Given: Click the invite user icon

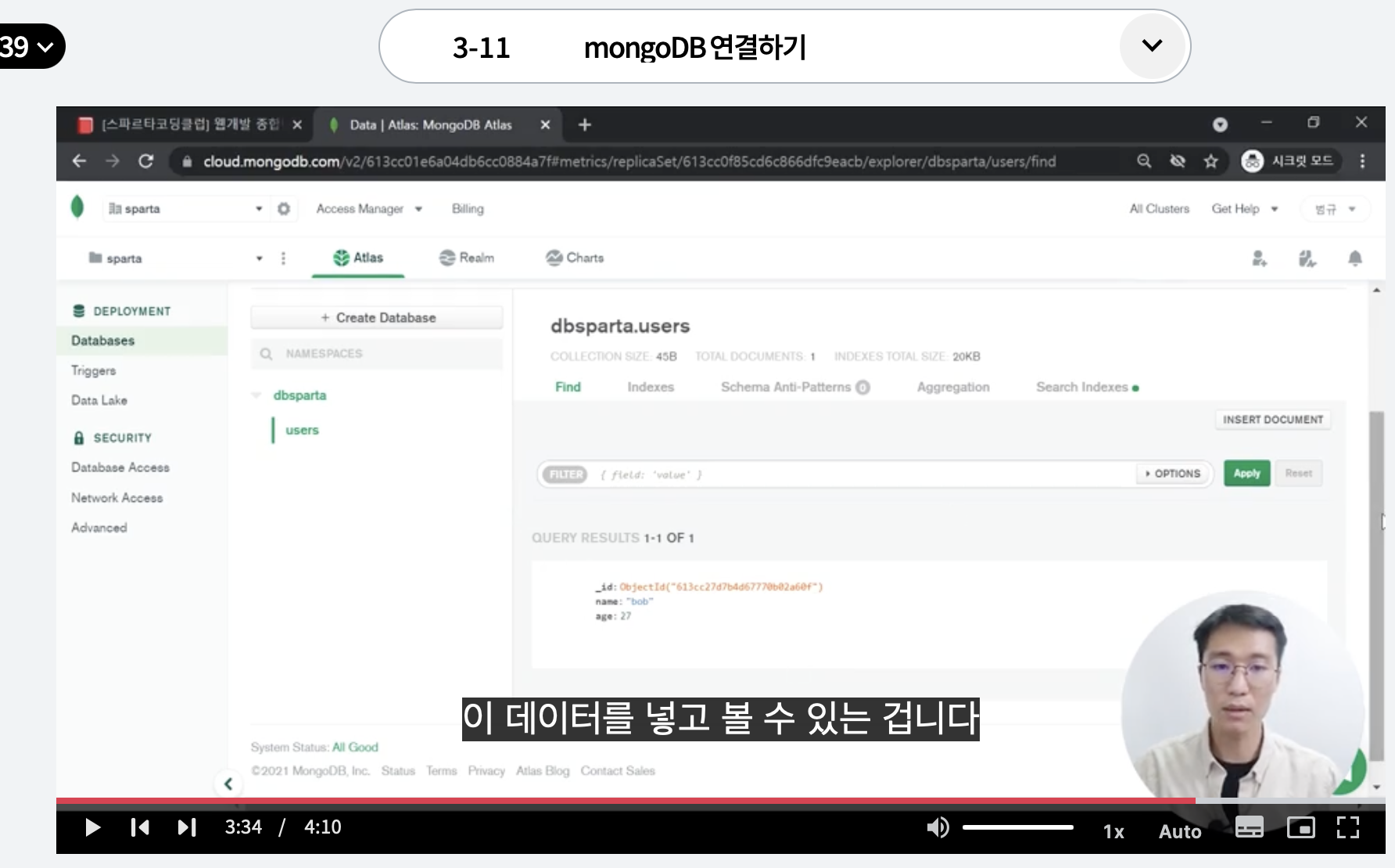Looking at the screenshot, I should point(1259,258).
